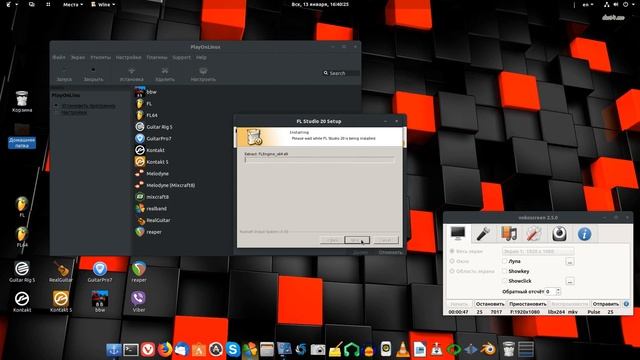Select the Окно radio option in vokoscreen
This screenshot has width=640, height=360.
tap(452, 261)
